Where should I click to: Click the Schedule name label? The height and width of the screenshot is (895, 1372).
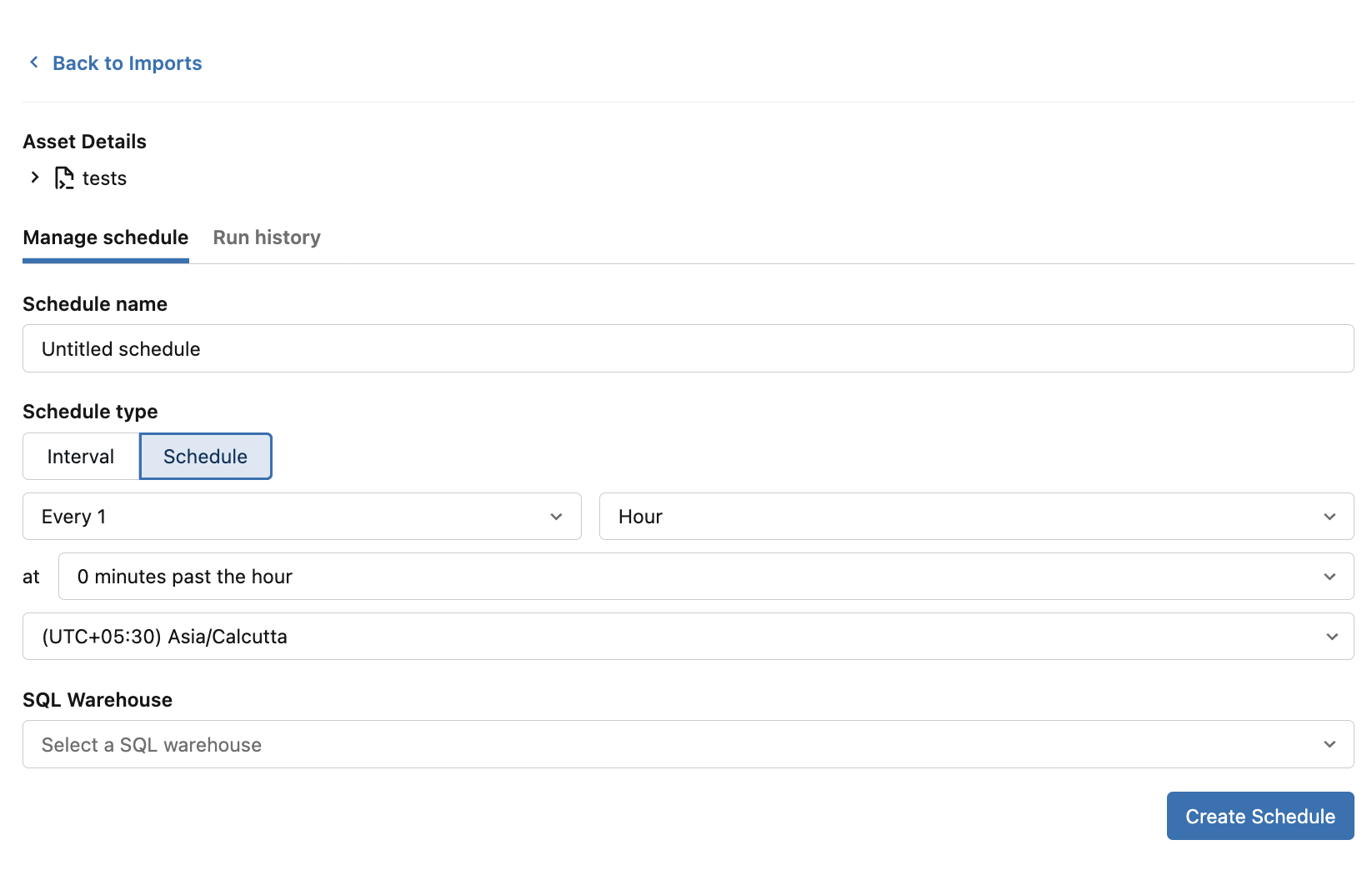(x=95, y=304)
